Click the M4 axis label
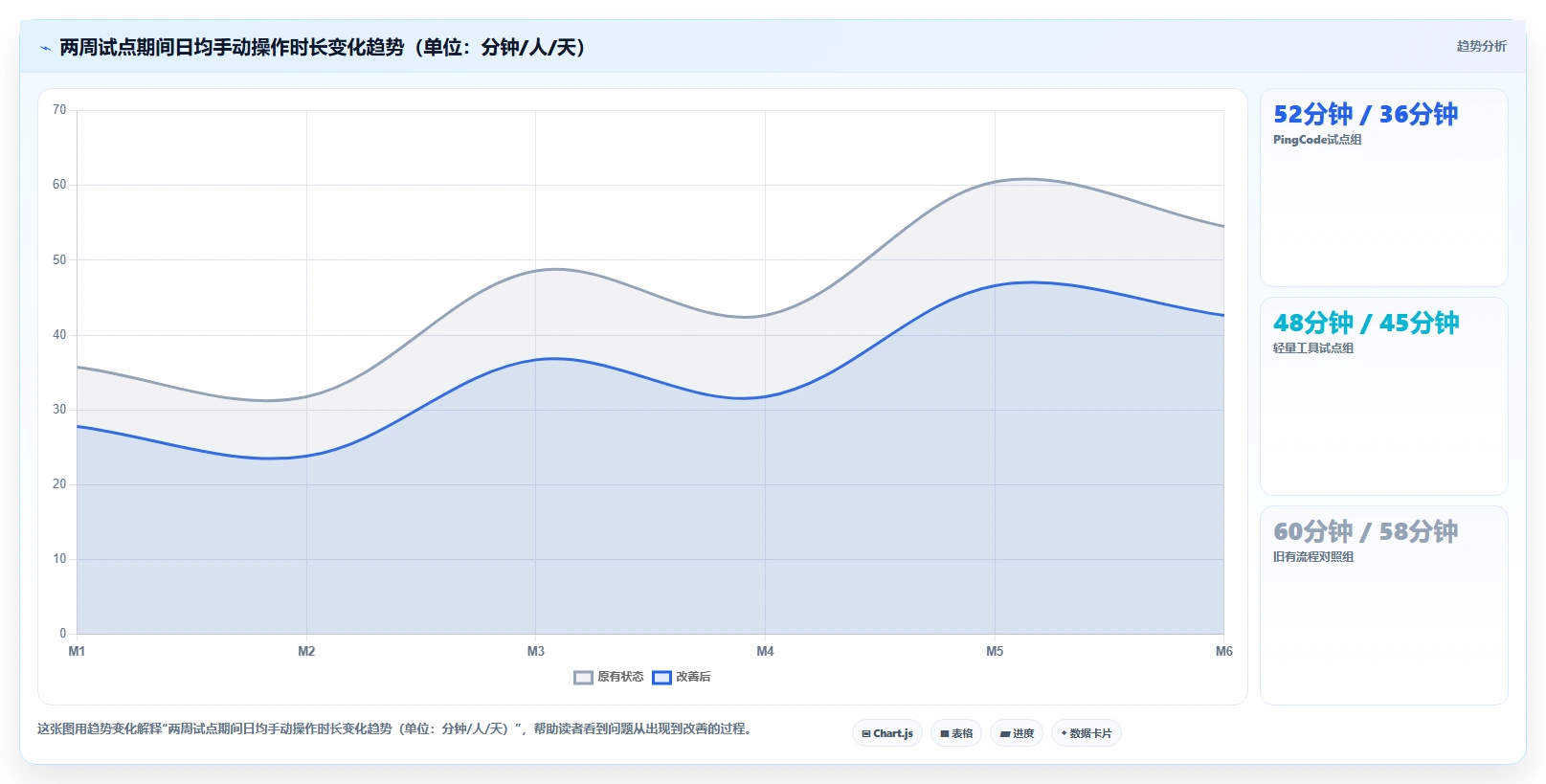 click(x=765, y=651)
